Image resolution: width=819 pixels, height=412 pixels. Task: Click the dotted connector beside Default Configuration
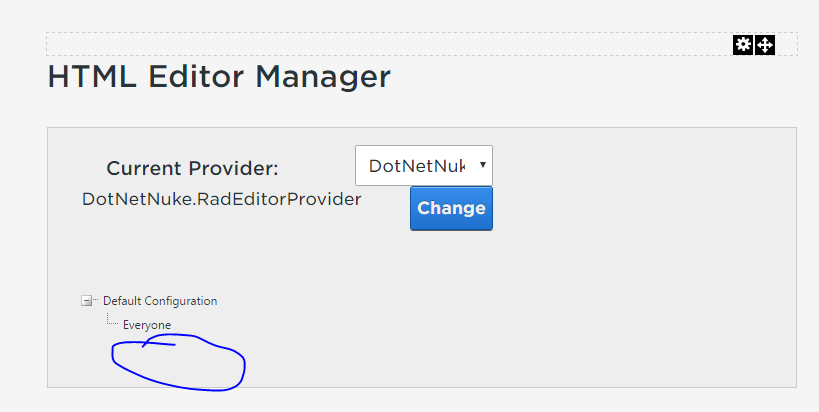point(96,300)
